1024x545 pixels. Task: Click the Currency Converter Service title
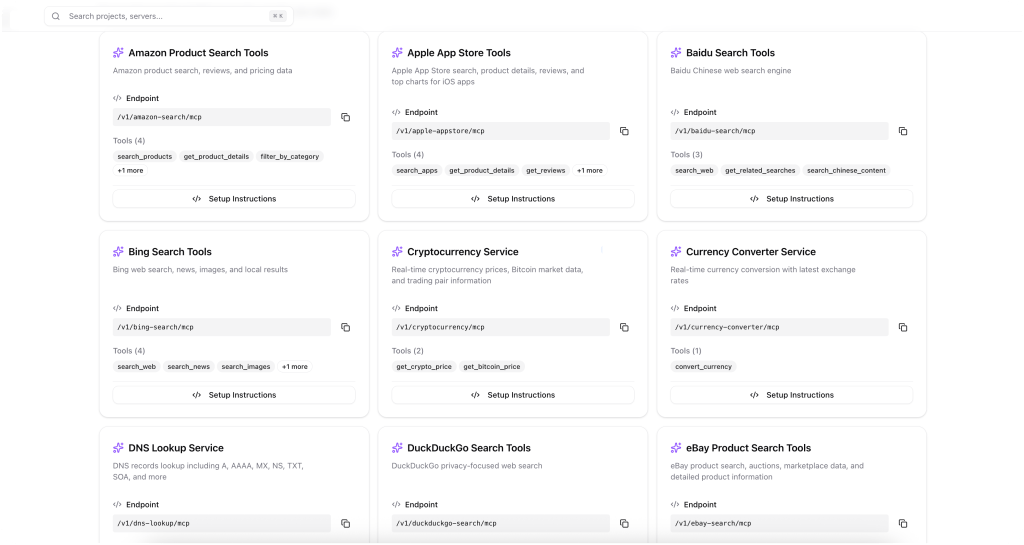(751, 252)
